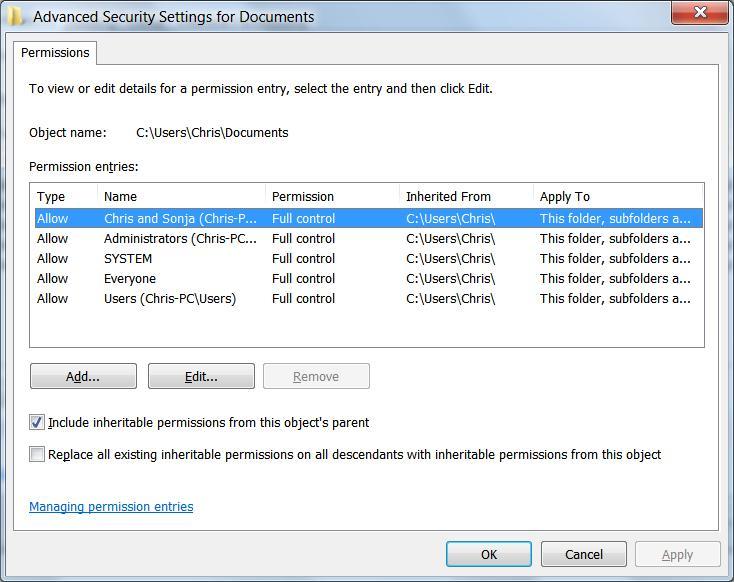
Task: Select the Users (Chris-PC\Users) entry
Action: point(170,298)
